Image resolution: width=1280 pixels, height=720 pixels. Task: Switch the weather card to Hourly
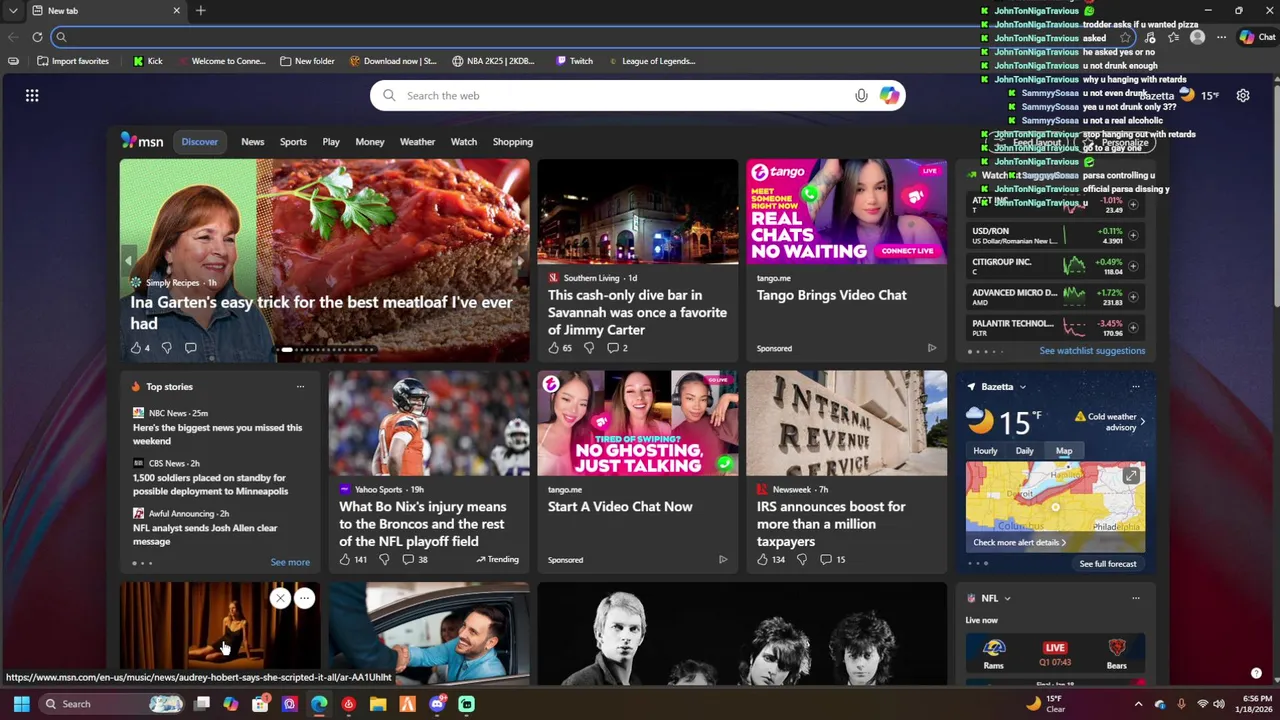pyautogui.click(x=985, y=451)
